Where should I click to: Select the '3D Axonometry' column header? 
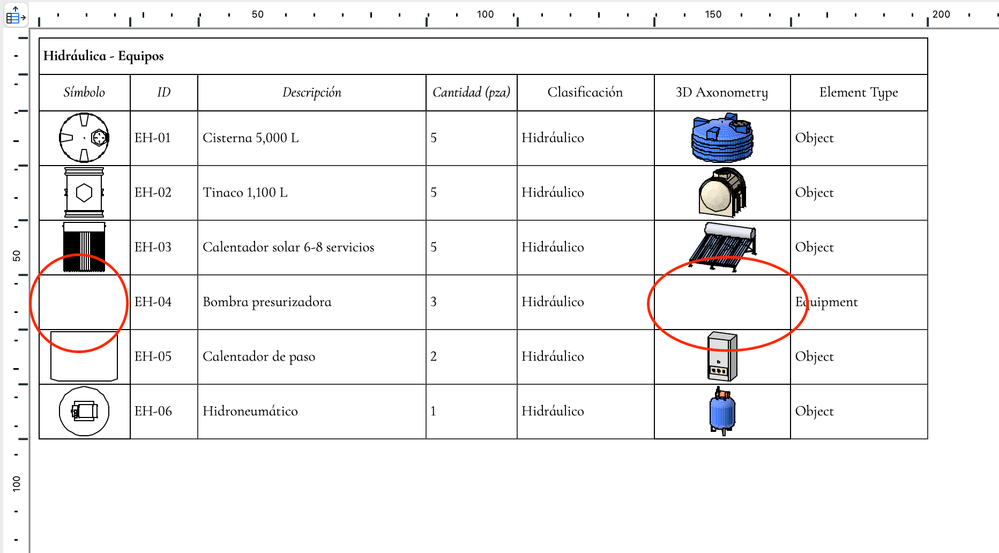(x=722, y=92)
